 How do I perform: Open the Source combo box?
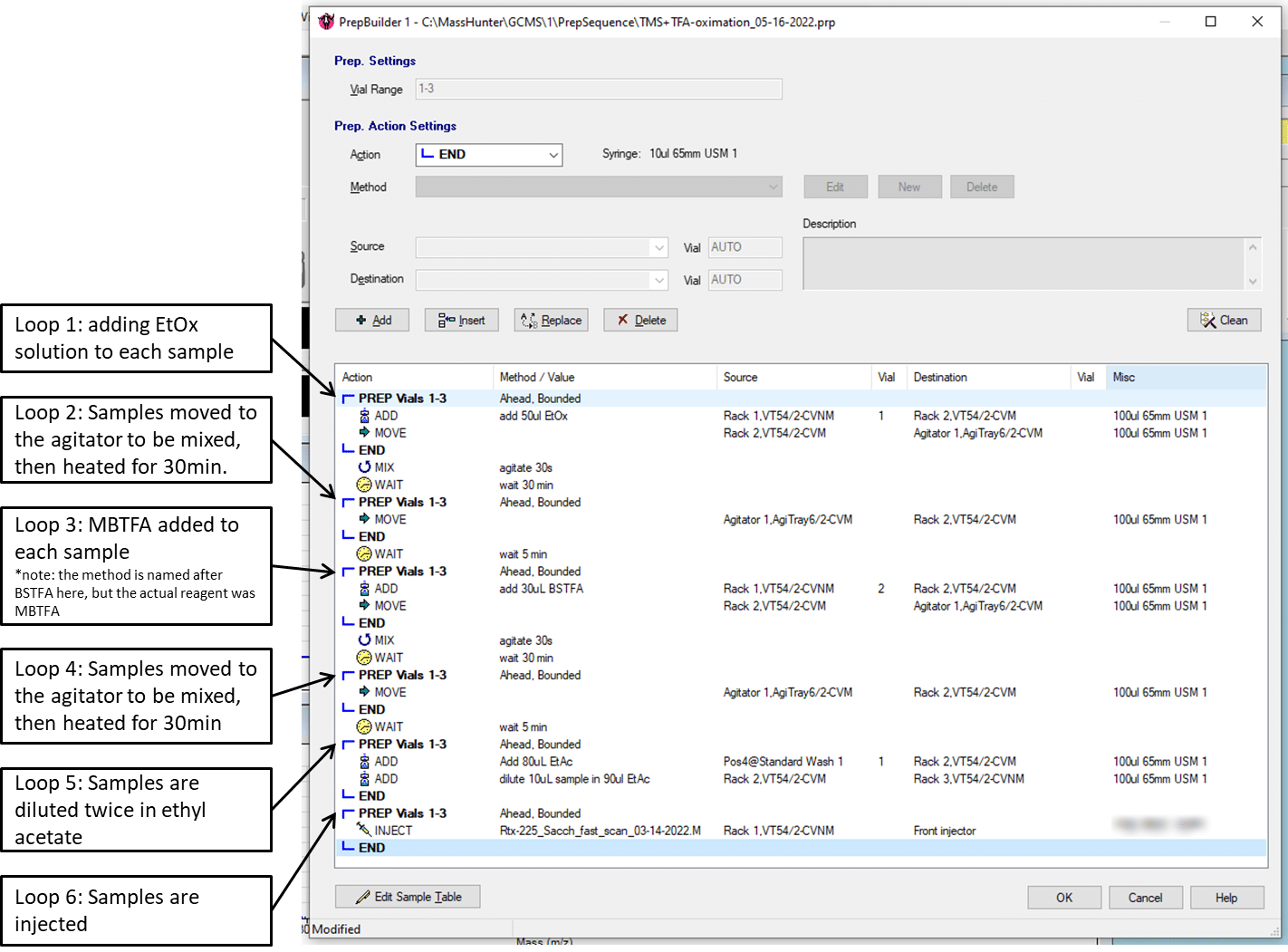pyautogui.click(x=658, y=246)
